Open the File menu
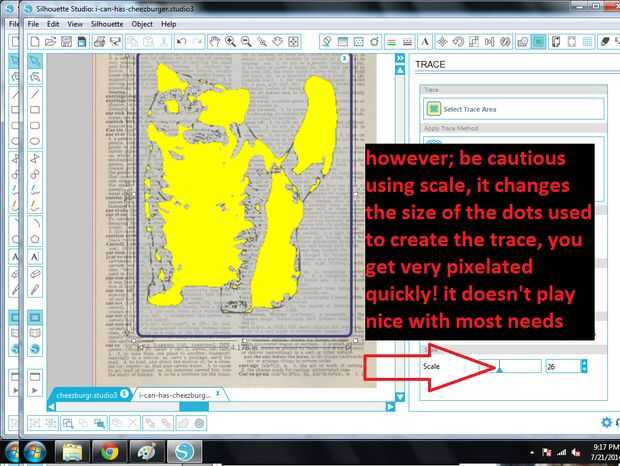The image size is (620, 466). (33, 24)
